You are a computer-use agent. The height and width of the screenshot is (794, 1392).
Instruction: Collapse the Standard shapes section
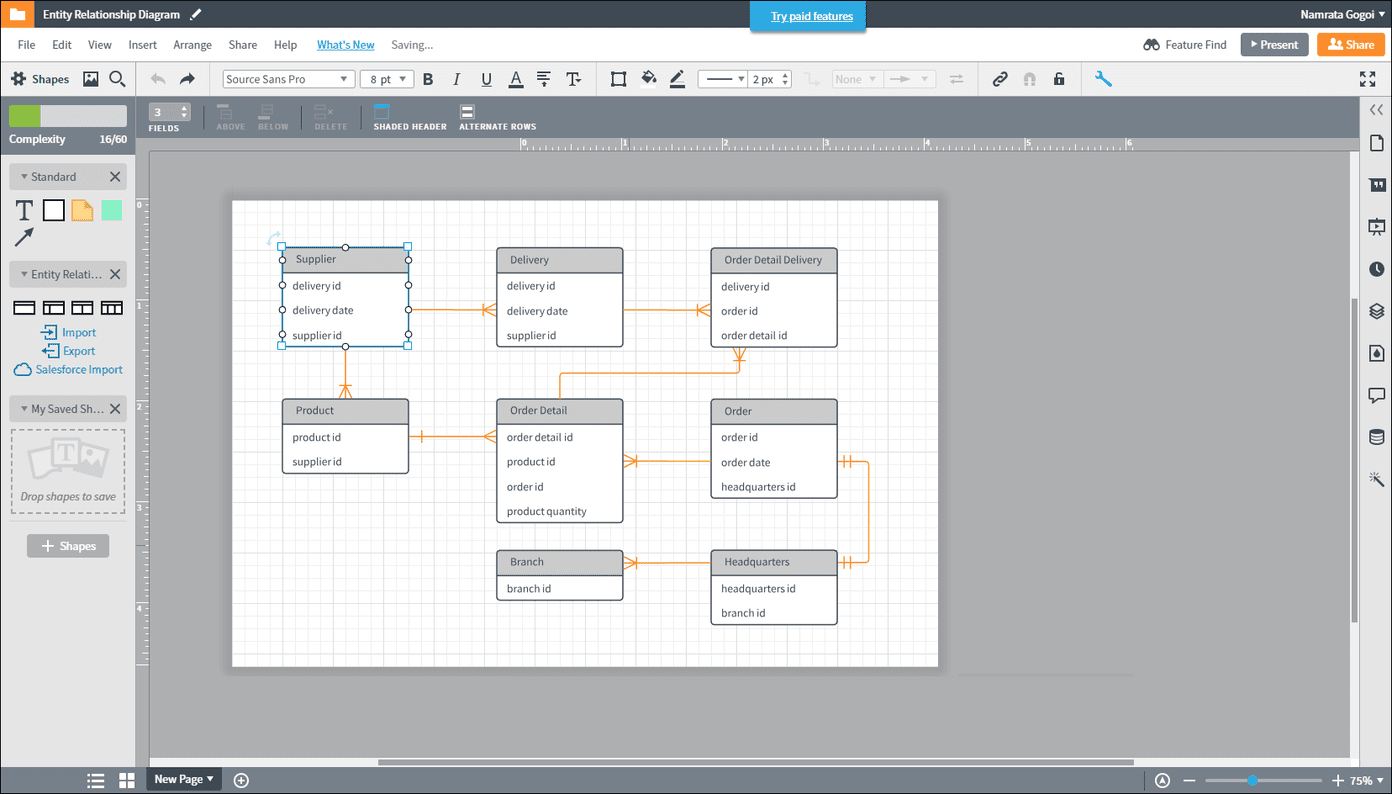24,177
